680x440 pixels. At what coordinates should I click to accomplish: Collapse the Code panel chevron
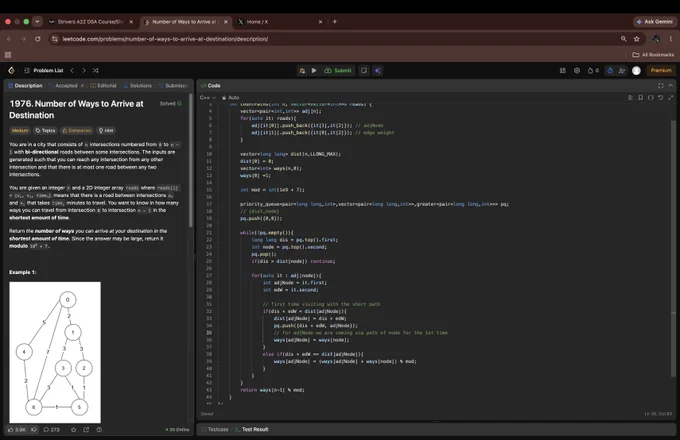[670, 85]
